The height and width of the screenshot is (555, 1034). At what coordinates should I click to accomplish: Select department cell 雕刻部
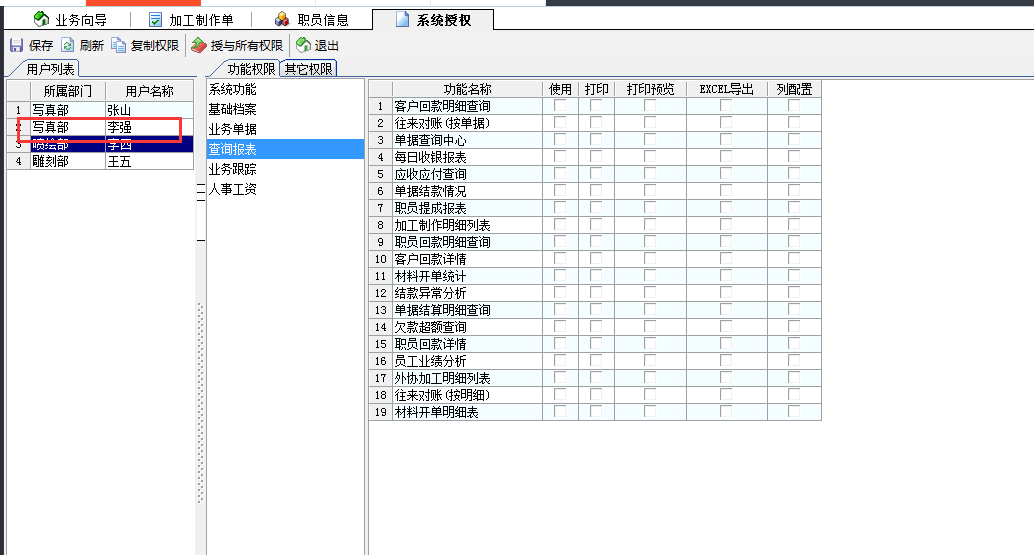(x=68, y=161)
